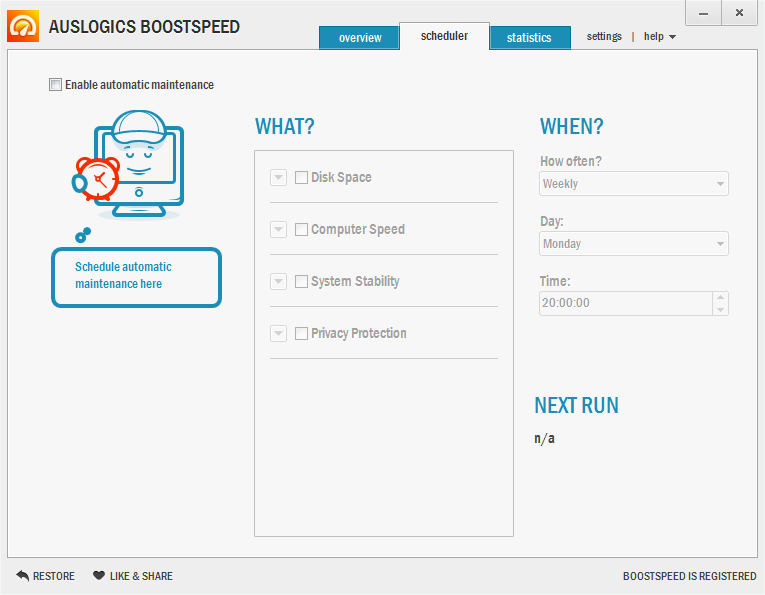The height and width of the screenshot is (595, 765).
Task: Minimize the BoostSpeed window
Action: tap(703, 13)
